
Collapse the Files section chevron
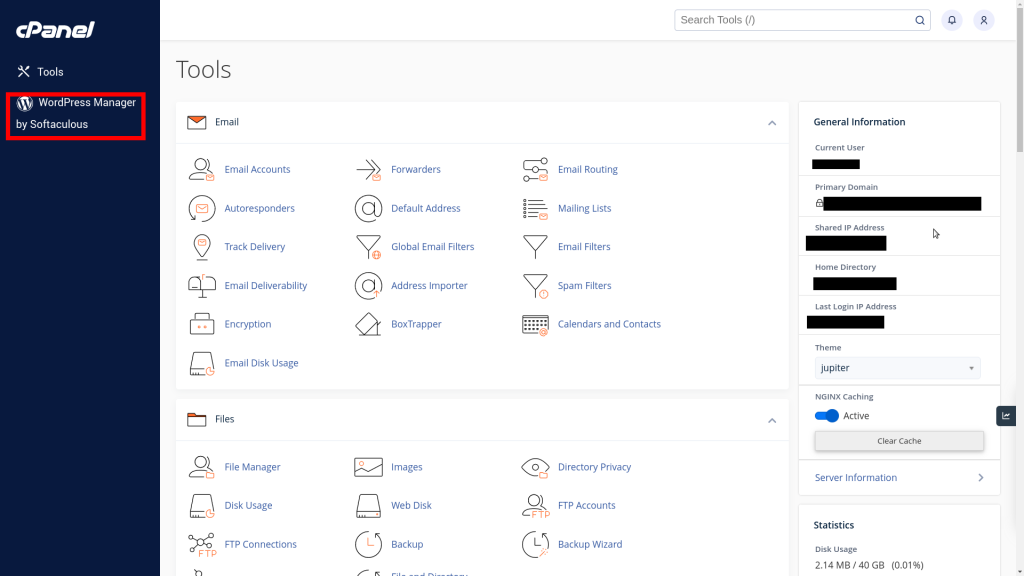coord(772,420)
